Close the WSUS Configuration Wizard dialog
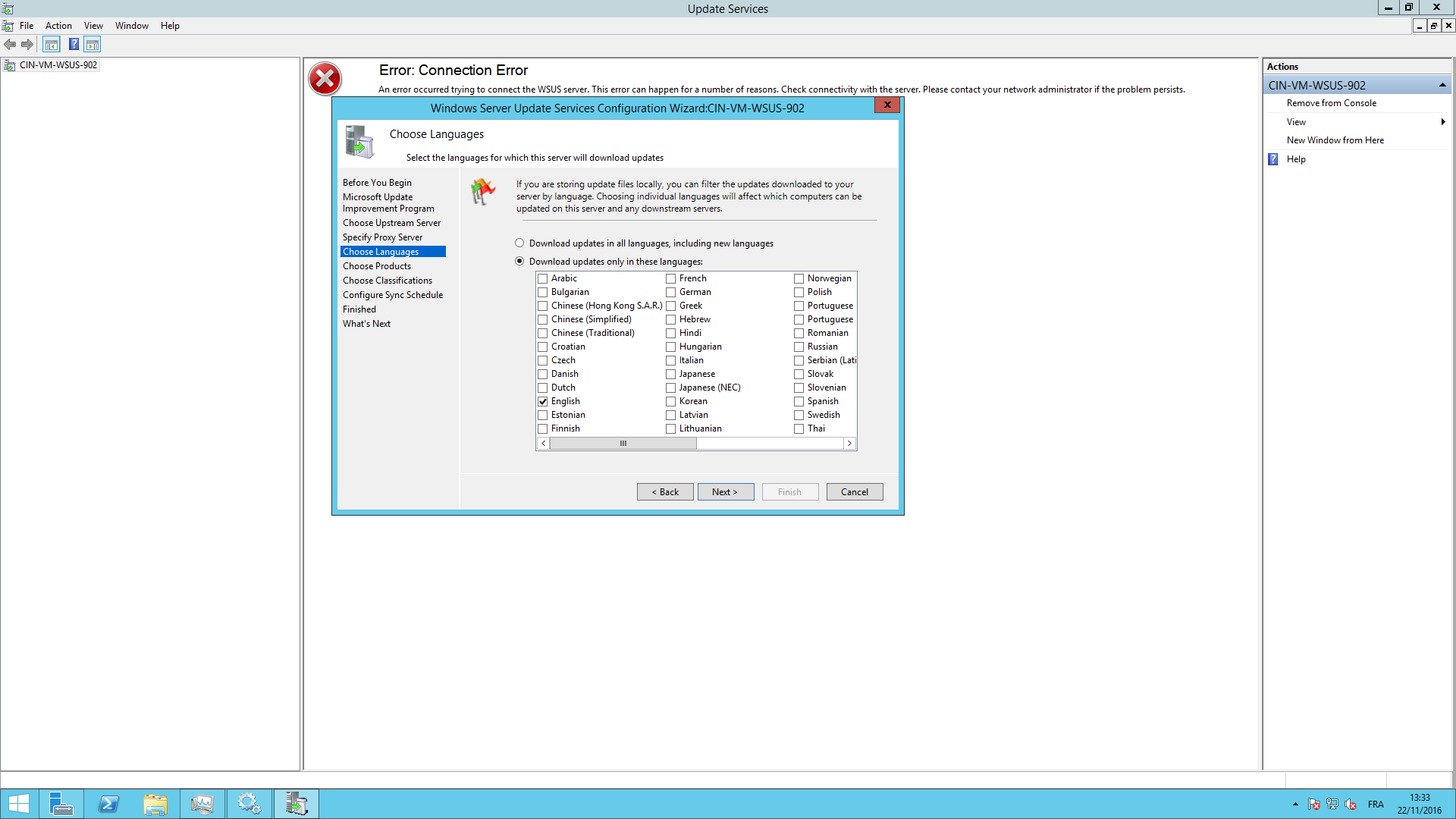 point(886,105)
